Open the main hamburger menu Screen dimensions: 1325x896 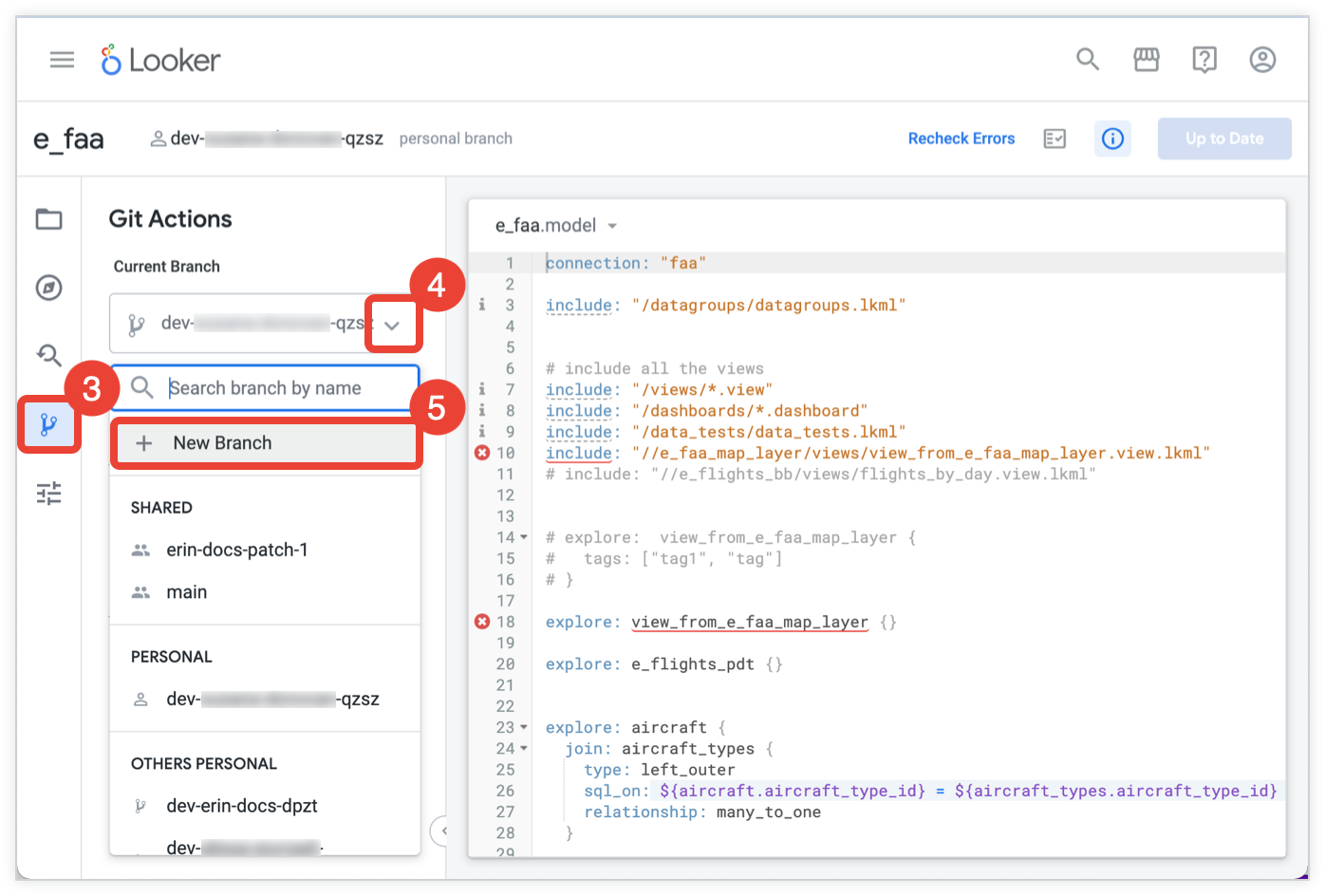click(62, 60)
